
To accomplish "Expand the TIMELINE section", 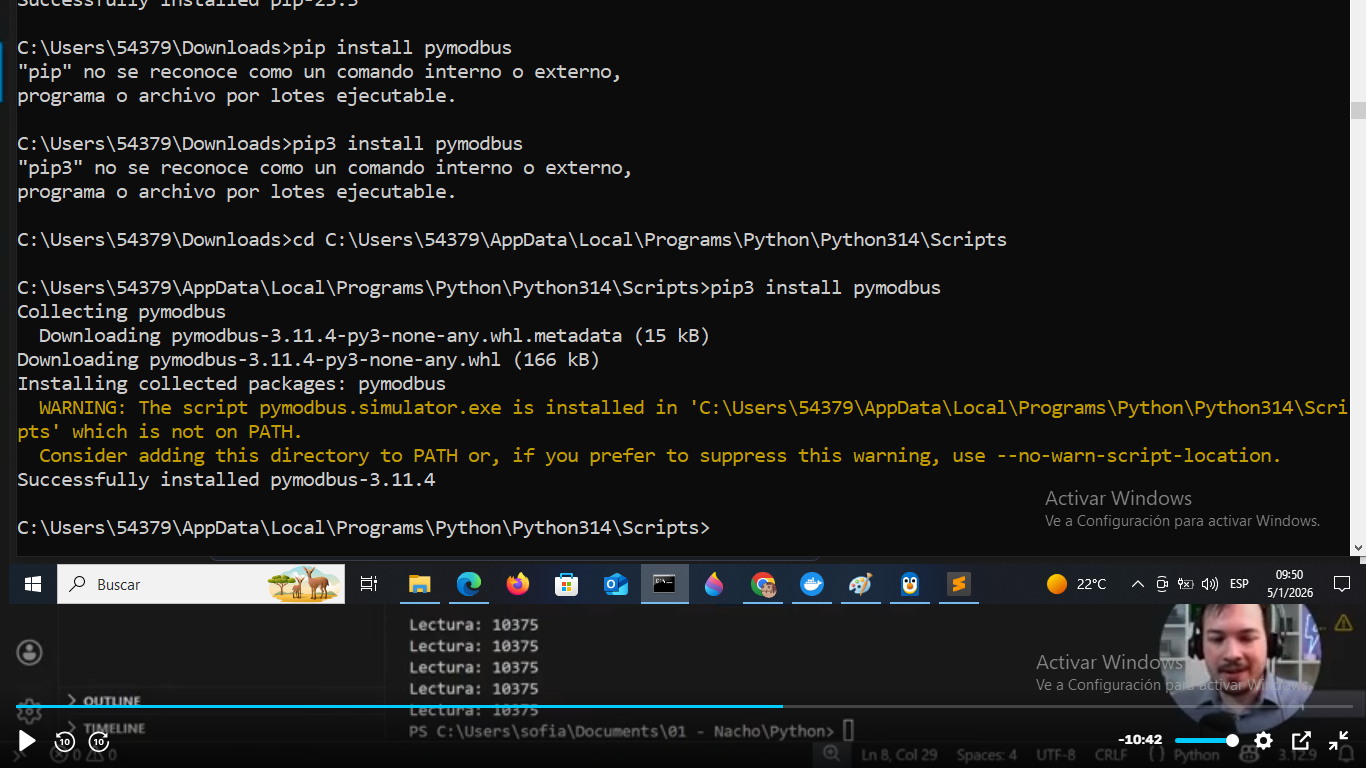I will coord(113,728).
